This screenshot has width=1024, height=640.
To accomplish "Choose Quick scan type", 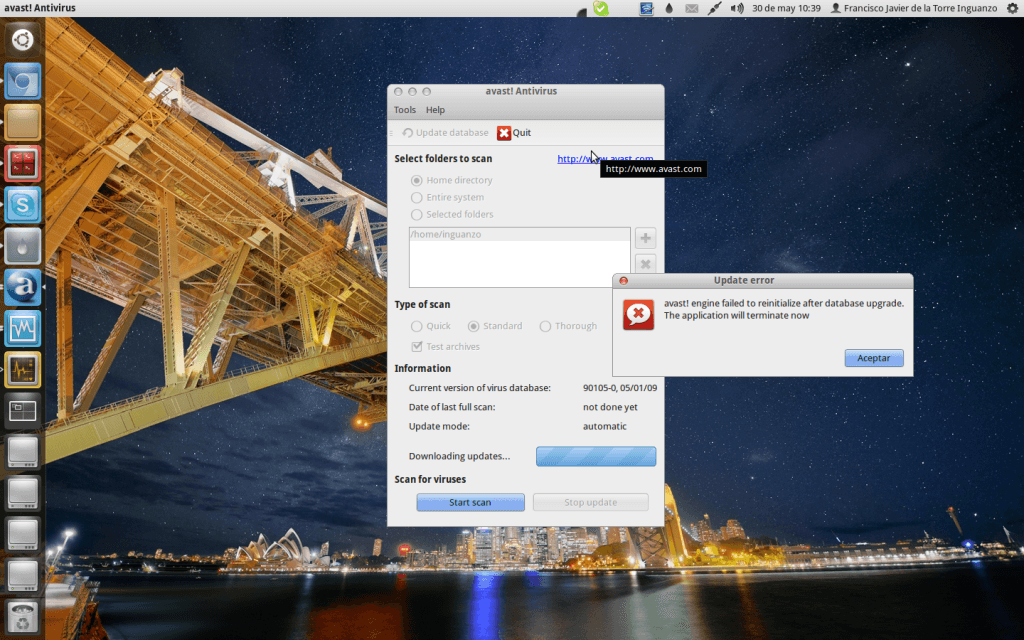I will click(x=416, y=326).
